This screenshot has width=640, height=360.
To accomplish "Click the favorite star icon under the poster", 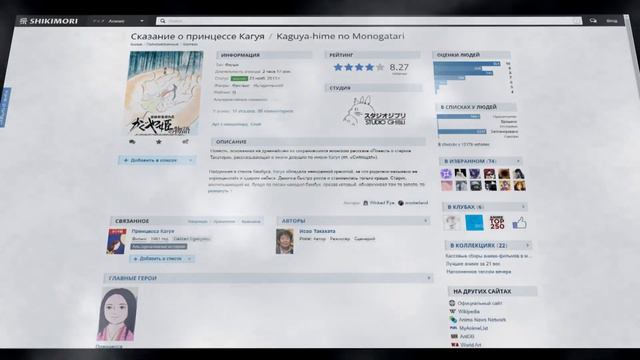I will point(159,142).
